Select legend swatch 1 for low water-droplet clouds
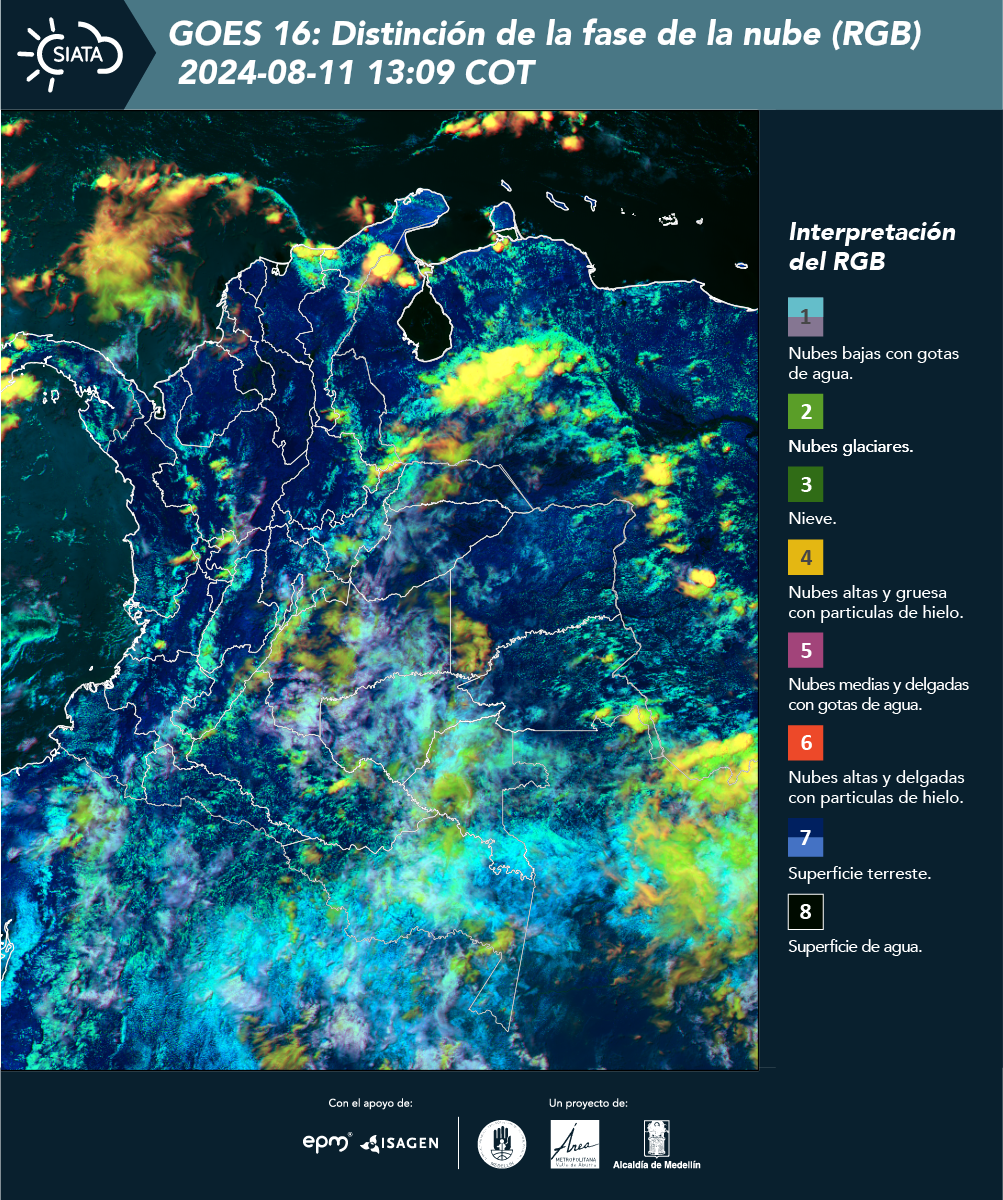This screenshot has height=1200, width=1003. point(805,316)
